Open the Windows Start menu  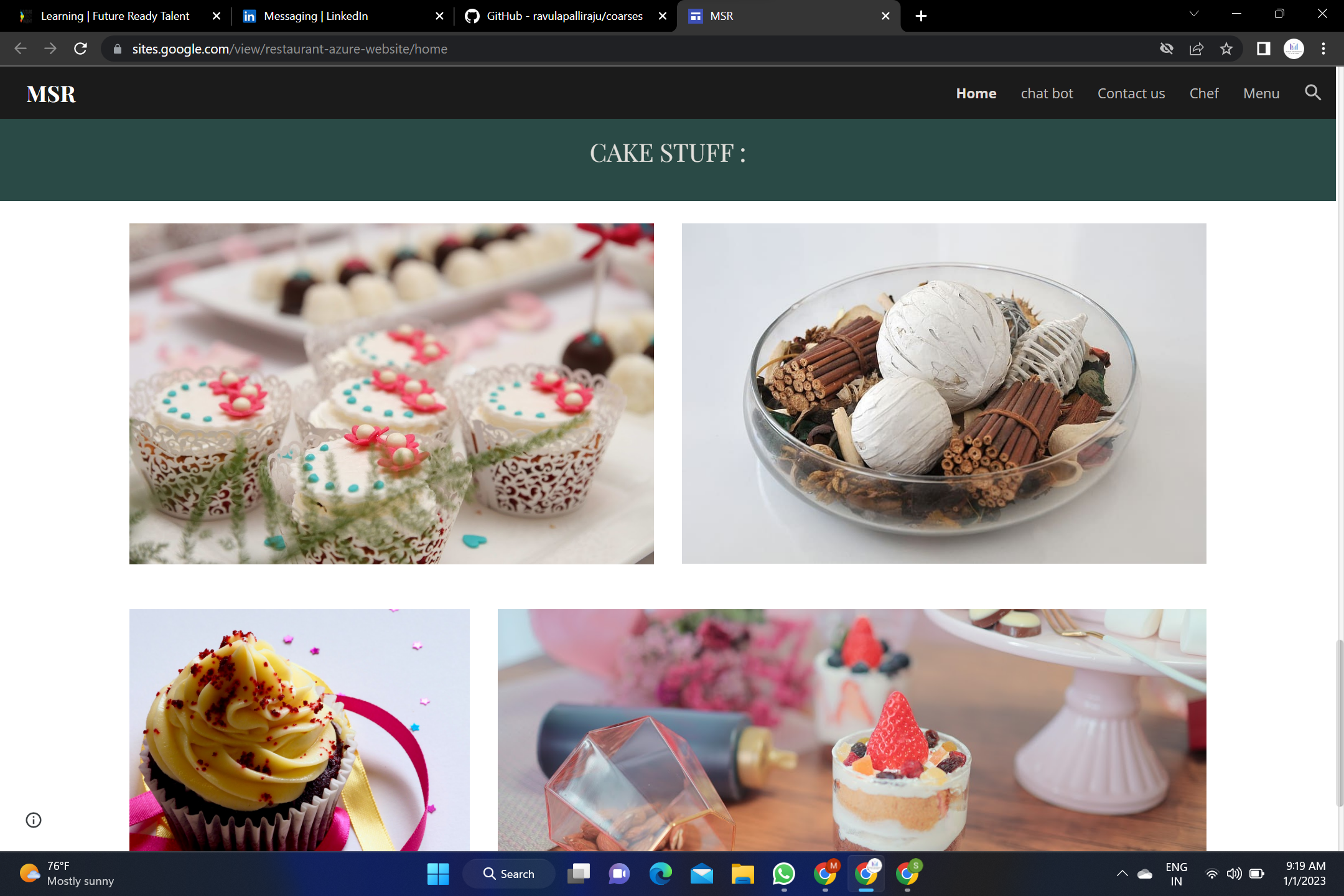[437, 874]
